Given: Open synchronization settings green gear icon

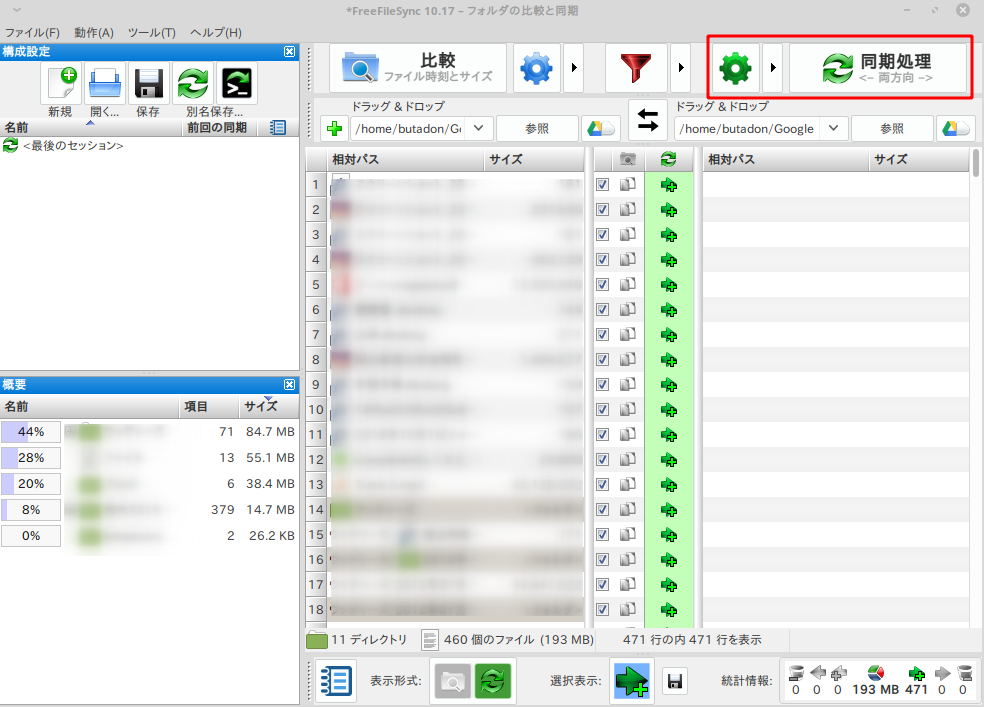Looking at the screenshot, I should (x=735, y=68).
